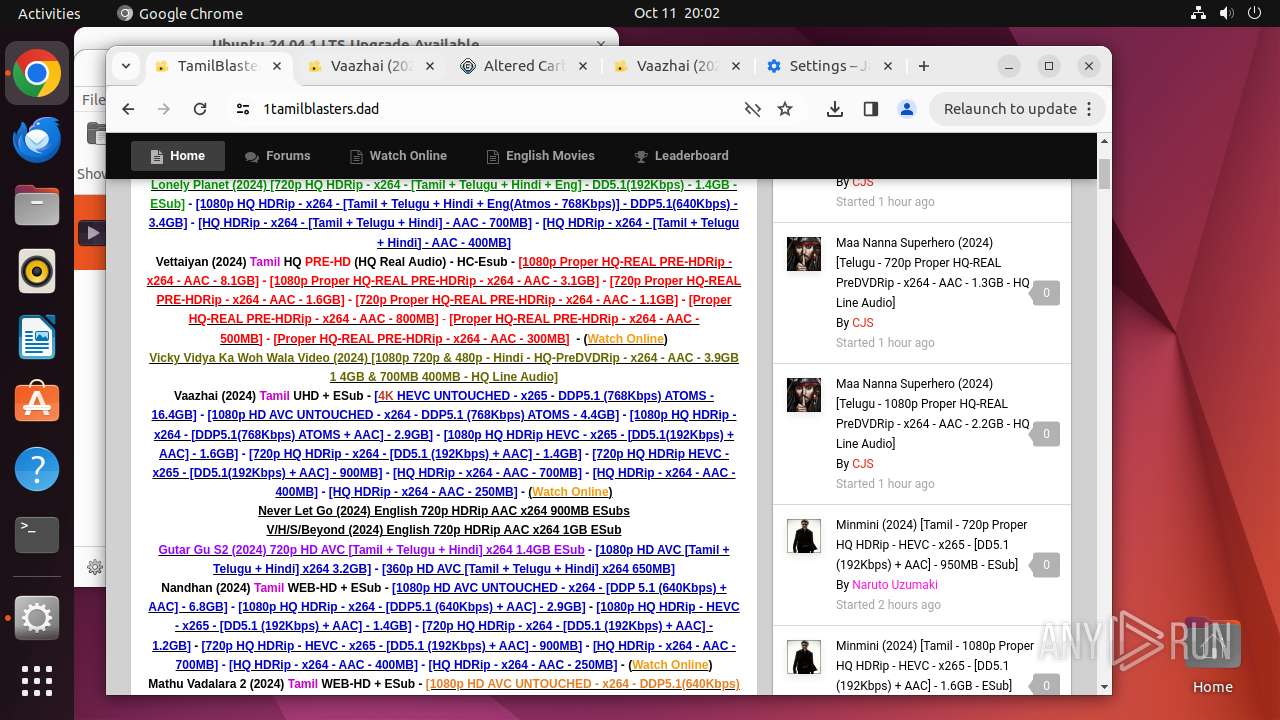Bookmark this page with the star
This screenshot has width=1280, height=720.
tap(785, 109)
